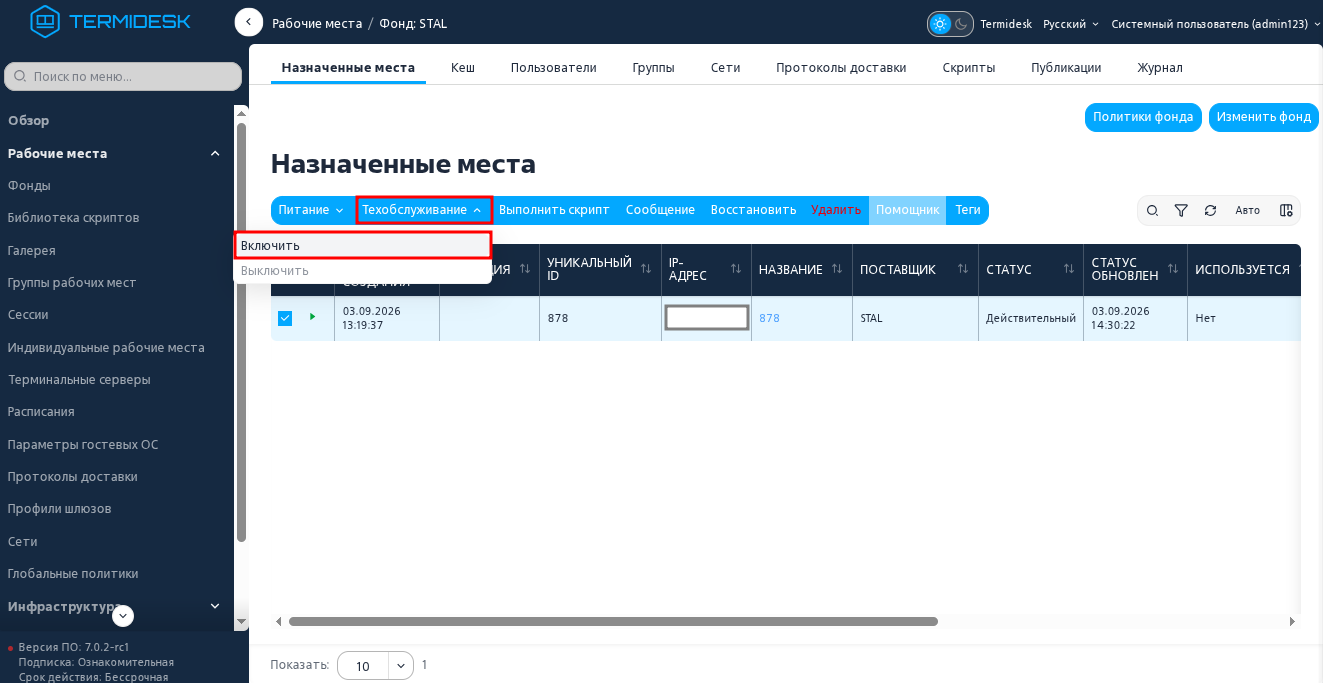The height and width of the screenshot is (683, 1323).
Task: Open the Питание dropdown
Action: point(311,210)
